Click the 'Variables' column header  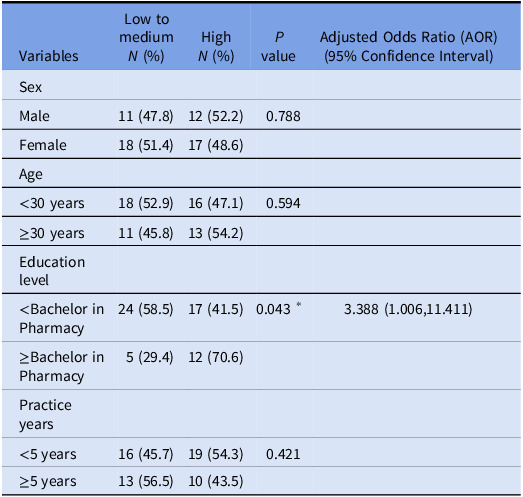(x=49, y=56)
